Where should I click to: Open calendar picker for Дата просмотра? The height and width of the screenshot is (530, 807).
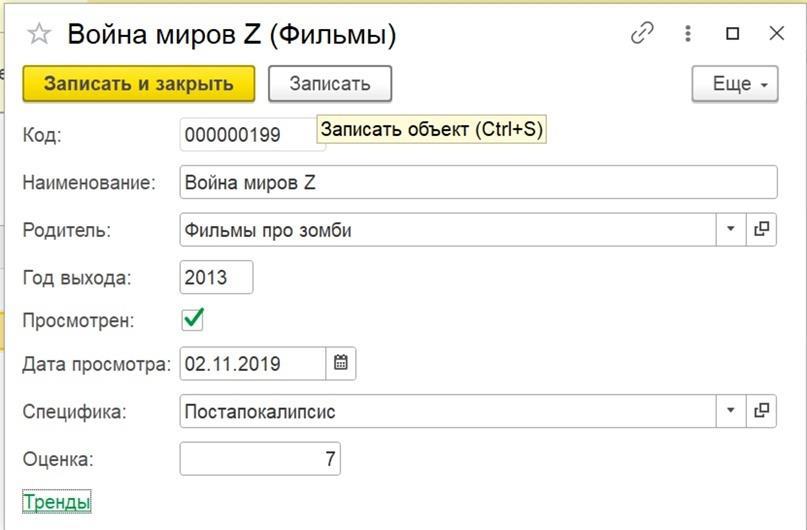(341, 363)
